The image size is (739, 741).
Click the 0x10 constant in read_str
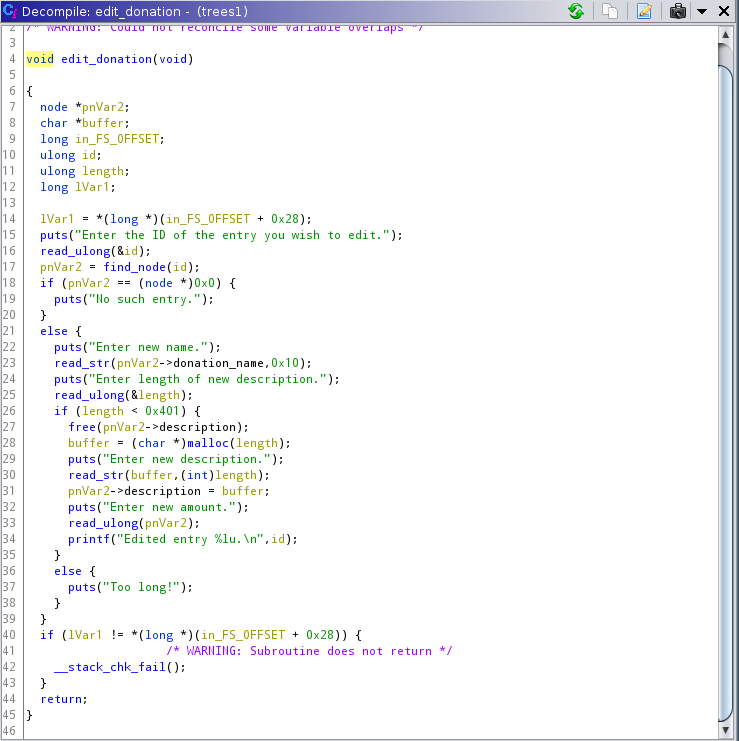coord(285,363)
